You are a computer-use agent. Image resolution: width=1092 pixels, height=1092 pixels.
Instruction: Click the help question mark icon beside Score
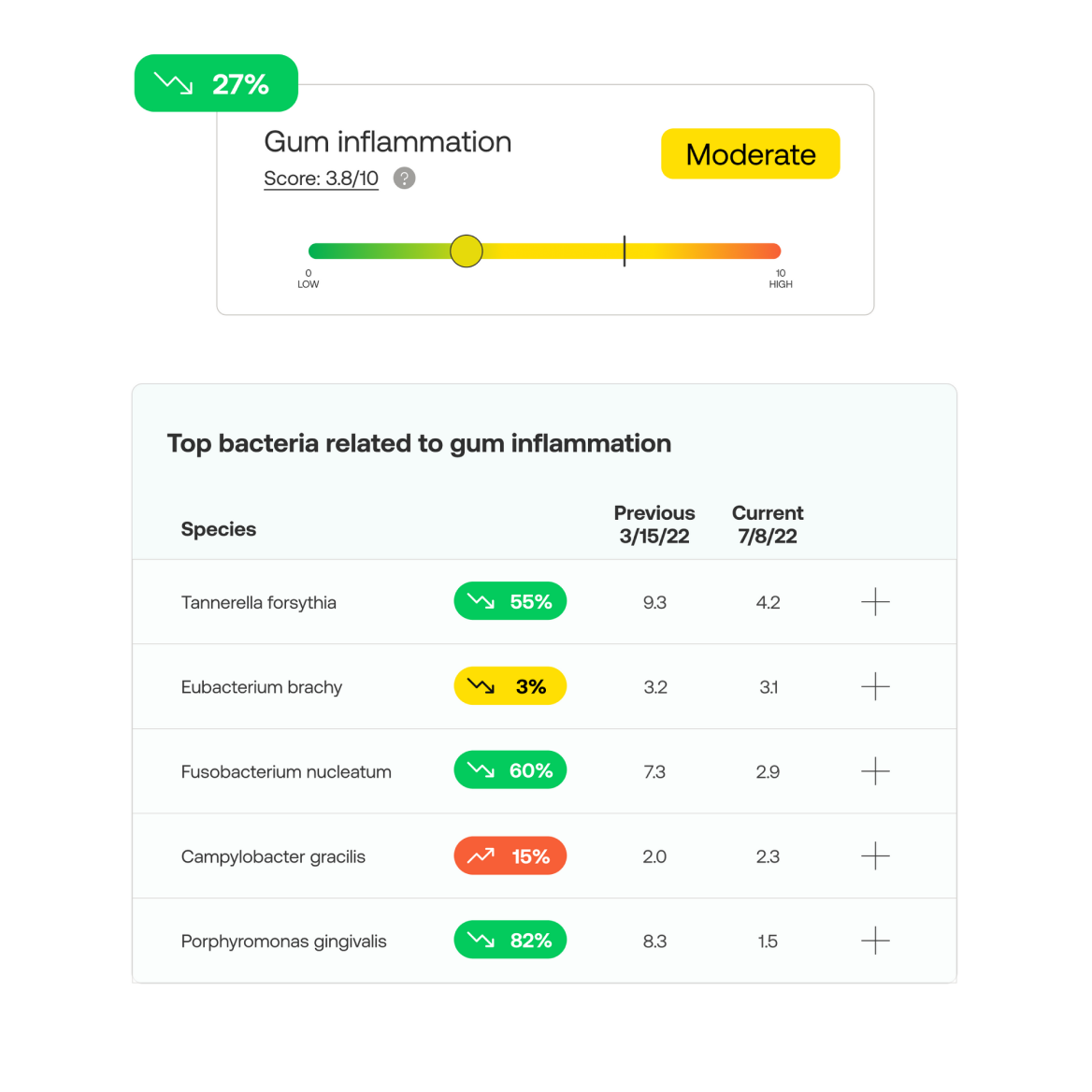pyautogui.click(x=404, y=179)
